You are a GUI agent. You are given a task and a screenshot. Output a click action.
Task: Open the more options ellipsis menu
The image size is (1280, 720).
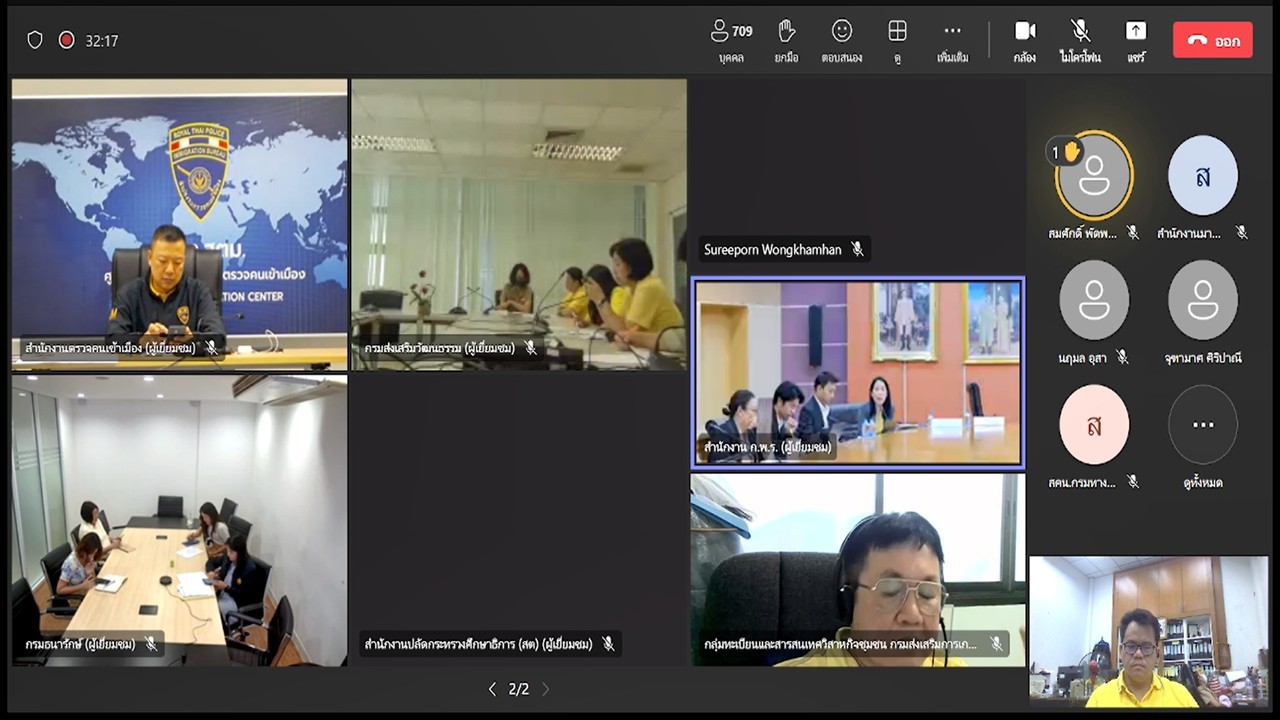pos(952,41)
